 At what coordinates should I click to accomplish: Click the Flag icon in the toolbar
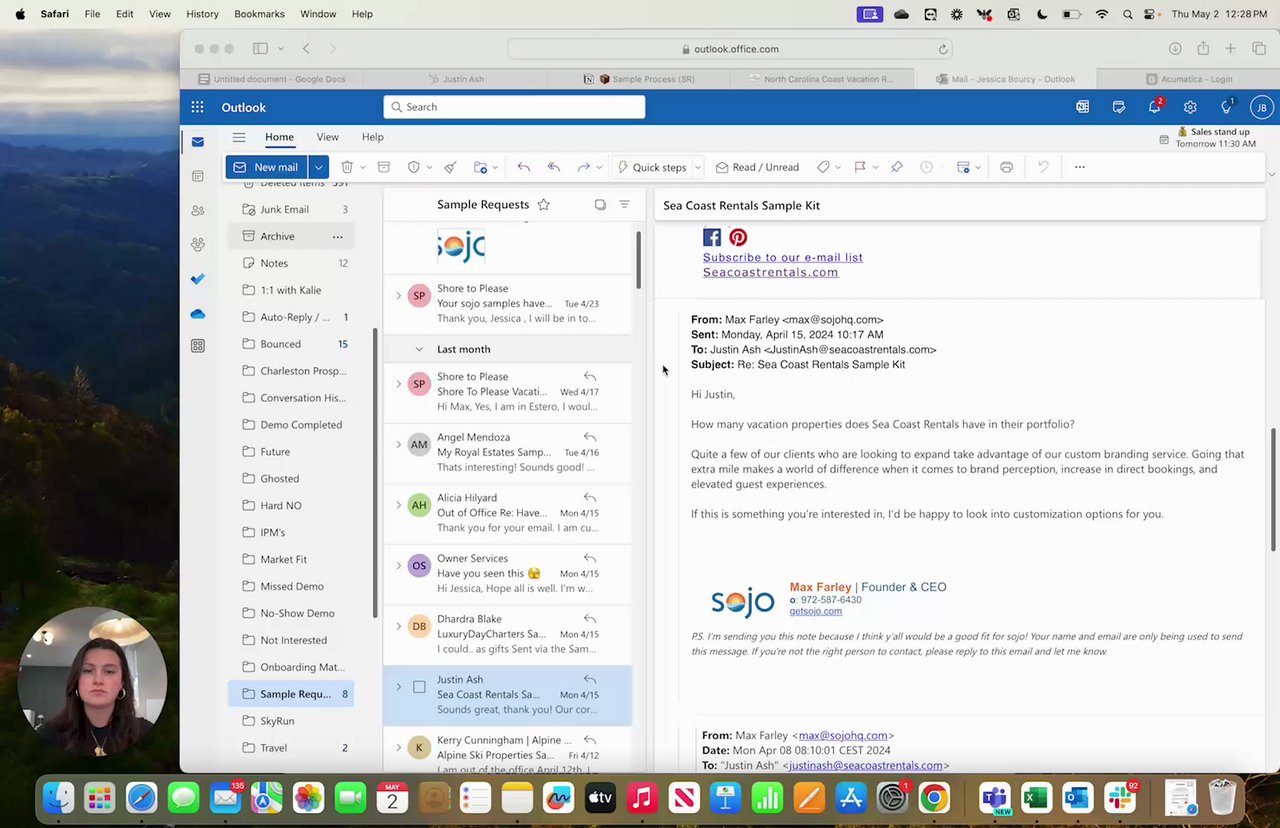[860, 167]
